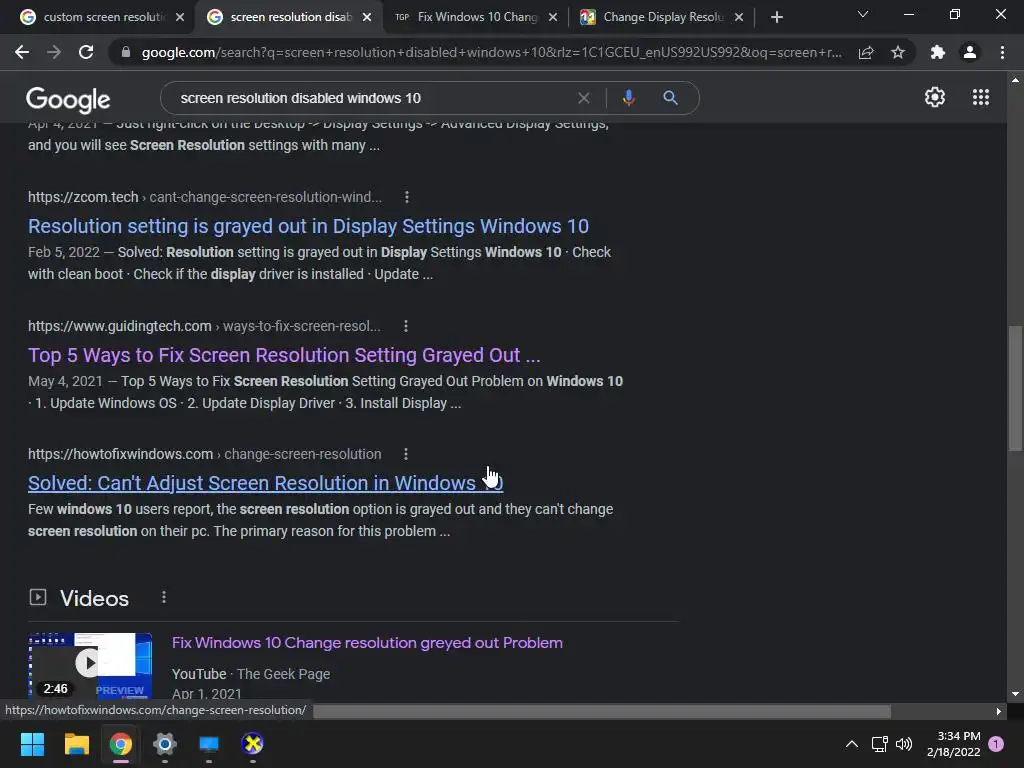Open Fix Windows 10 Change resolution video link
This screenshot has height=768, width=1024.
pyautogui.click(x=367, y=643)
